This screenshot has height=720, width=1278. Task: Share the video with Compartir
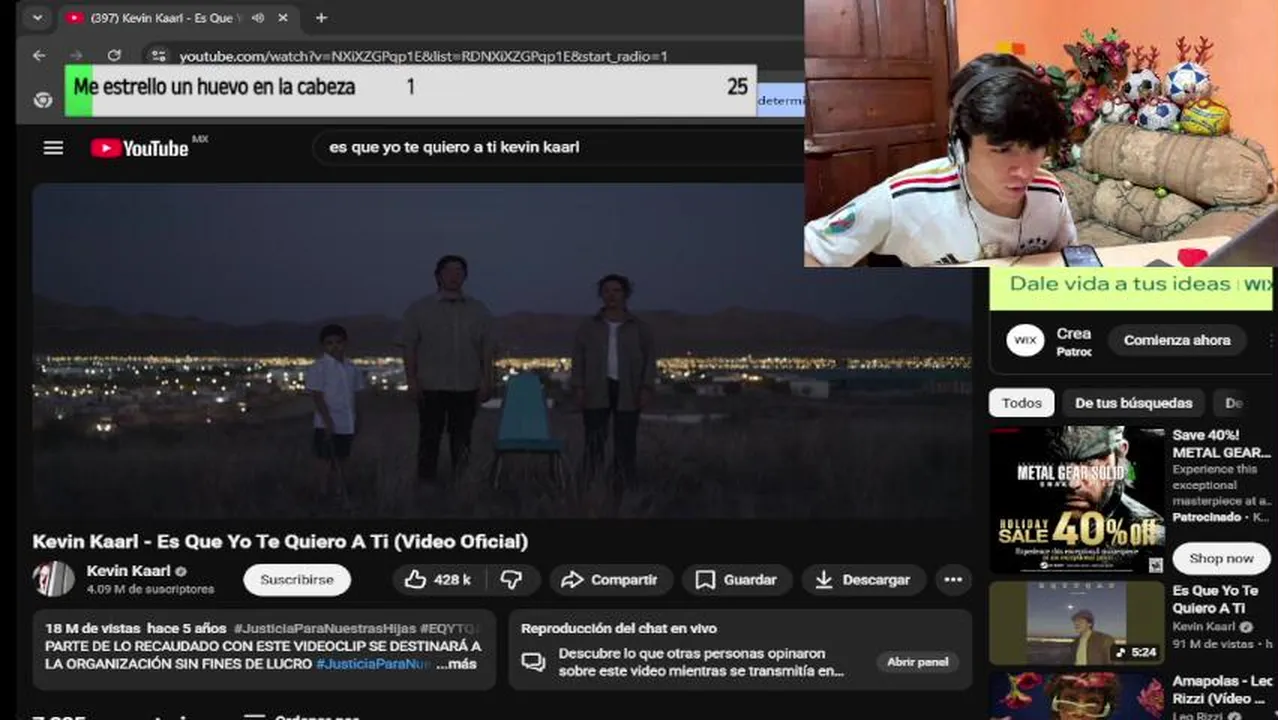(609, 580)
